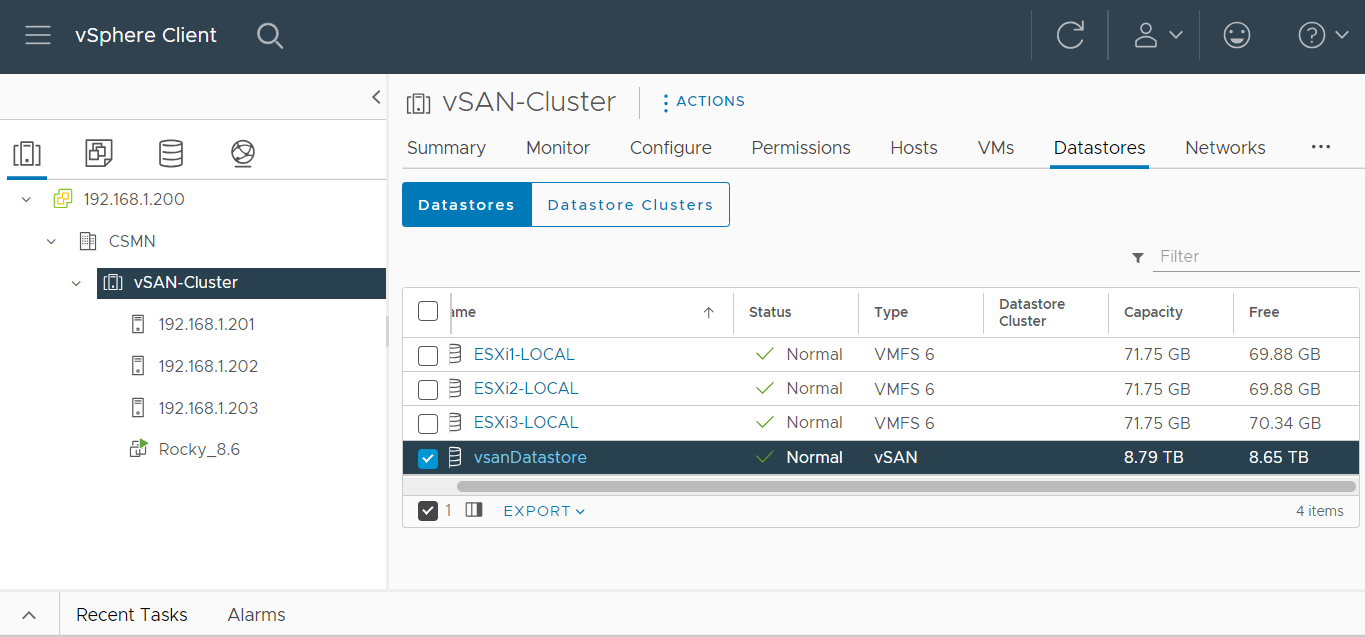
Task: Collapse the 192.168.1.200 vCenter node
Action: coord(26,200)
